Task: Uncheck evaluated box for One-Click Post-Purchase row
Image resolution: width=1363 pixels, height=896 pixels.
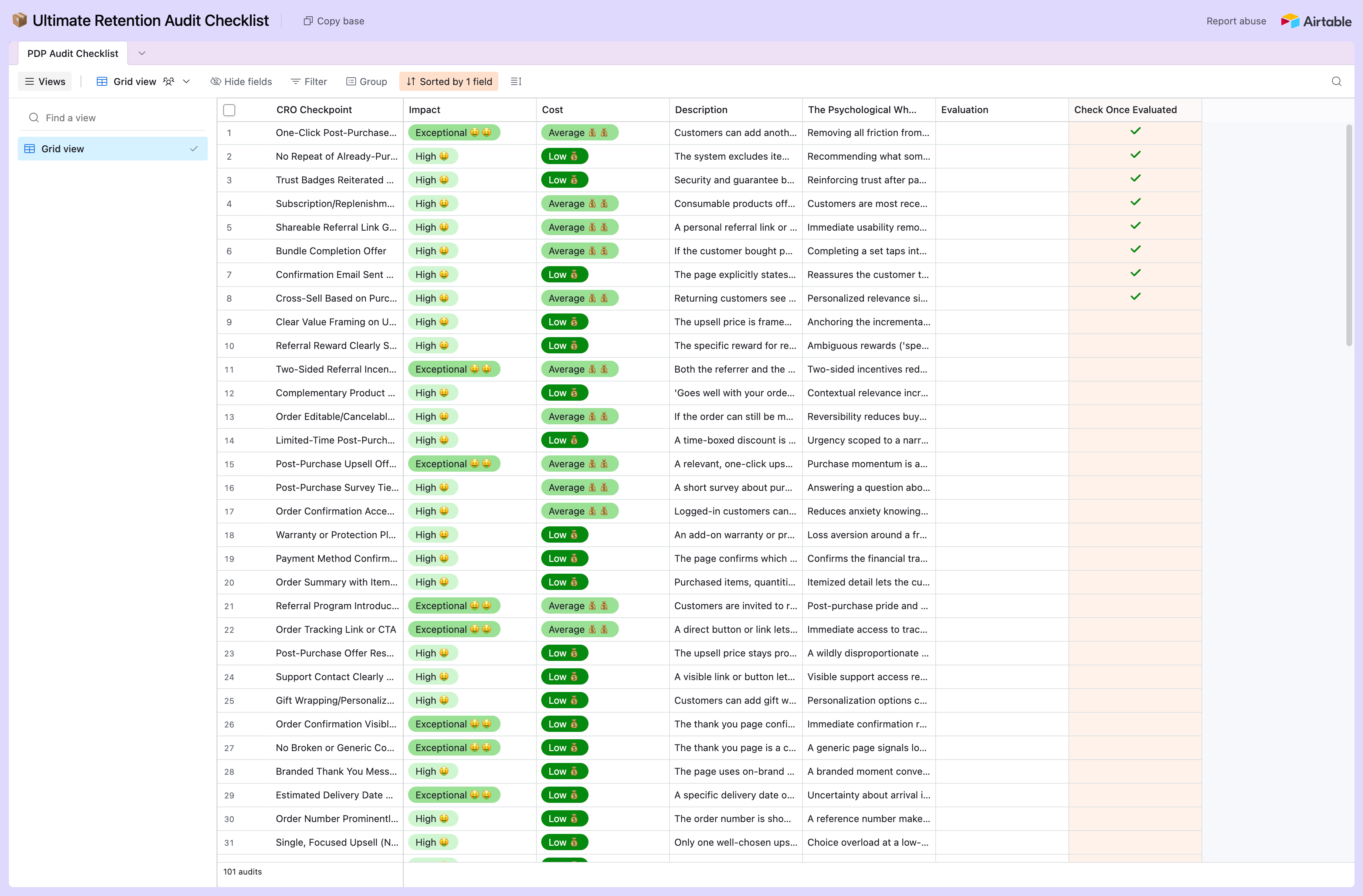Action: pos(1135,132)
